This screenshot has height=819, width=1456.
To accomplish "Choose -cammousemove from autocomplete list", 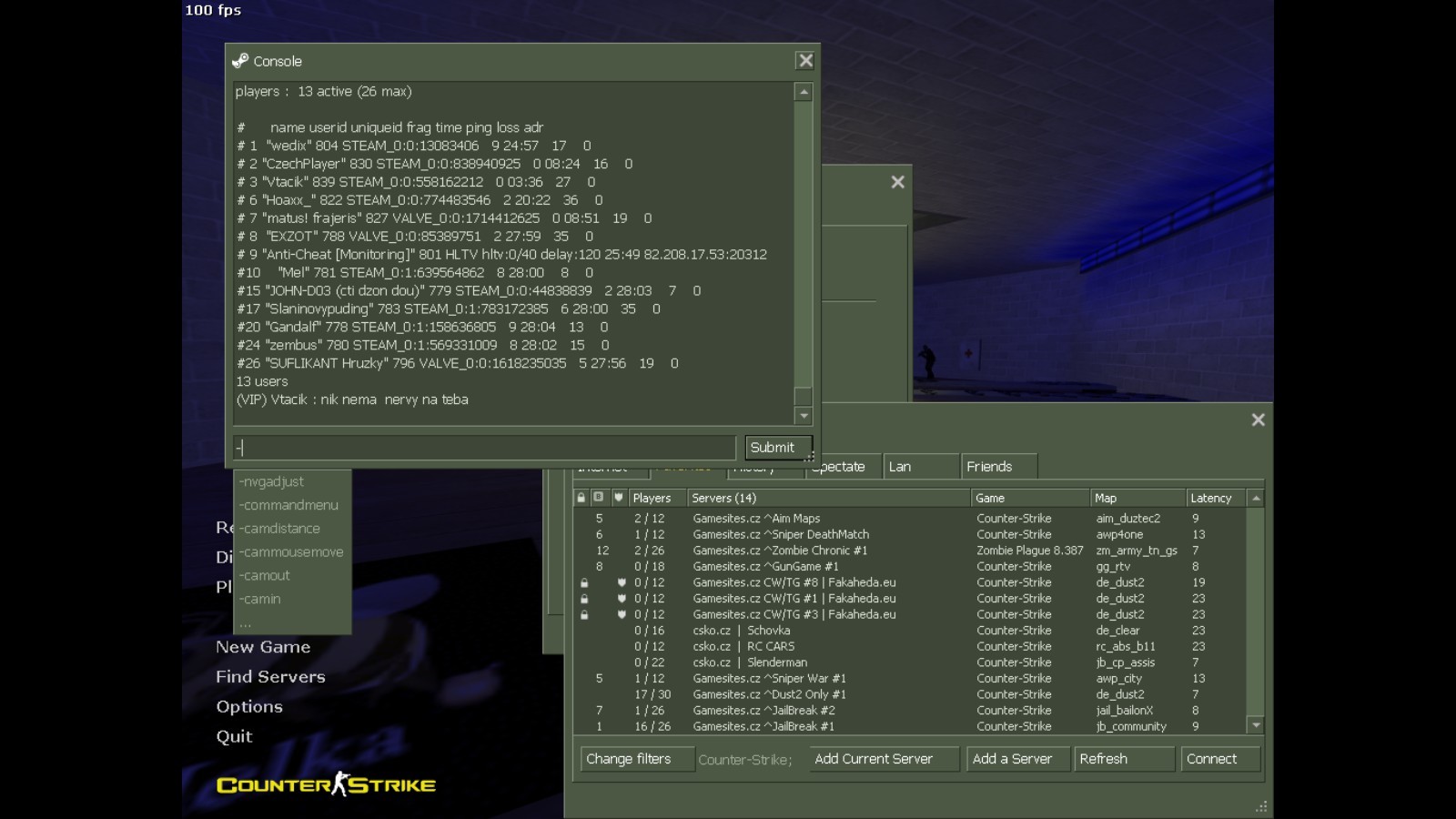I will pos(292,552).
